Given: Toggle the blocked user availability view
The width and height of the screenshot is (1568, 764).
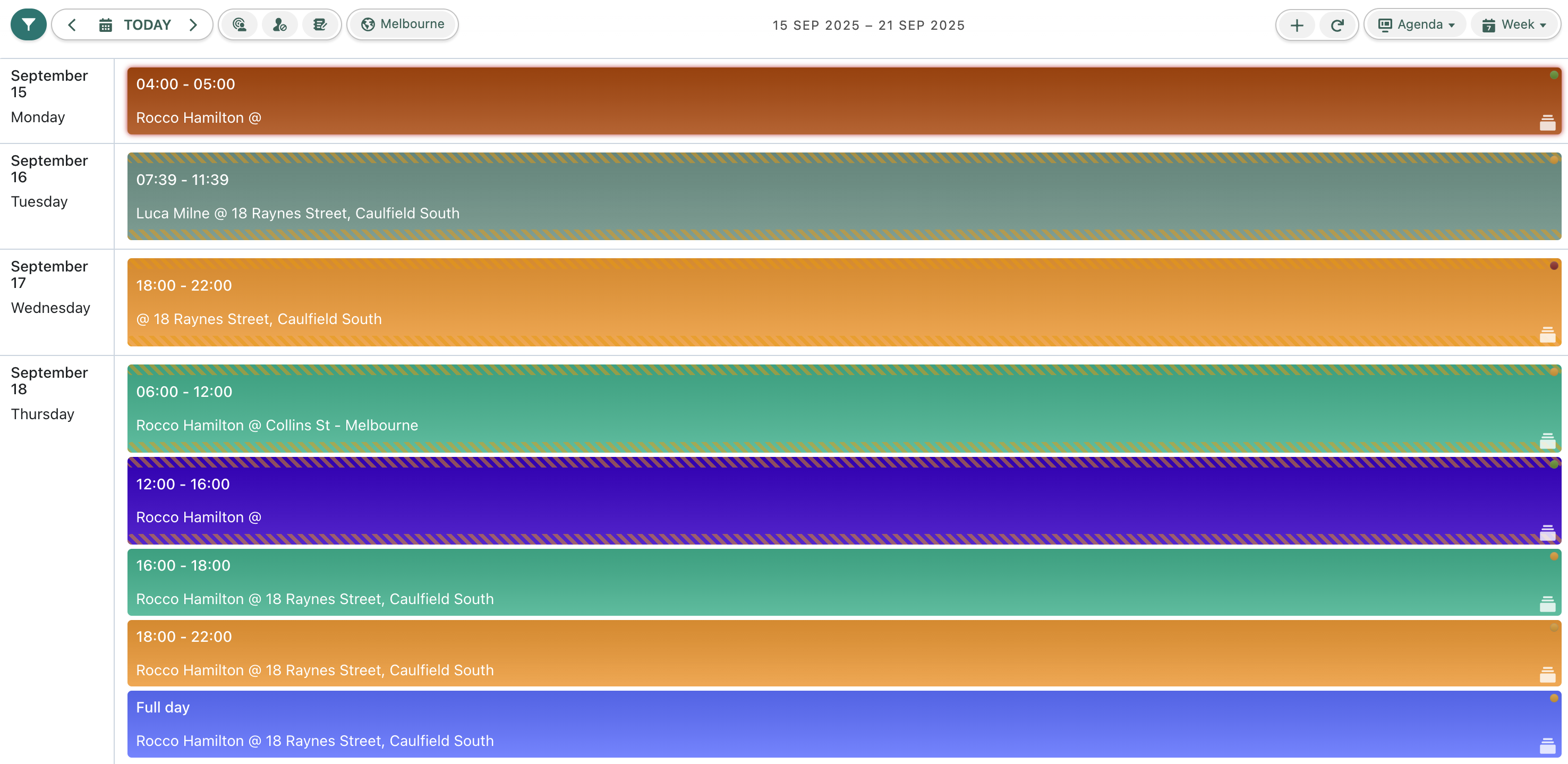Looking at the screenshot, I should pos(279,25).
